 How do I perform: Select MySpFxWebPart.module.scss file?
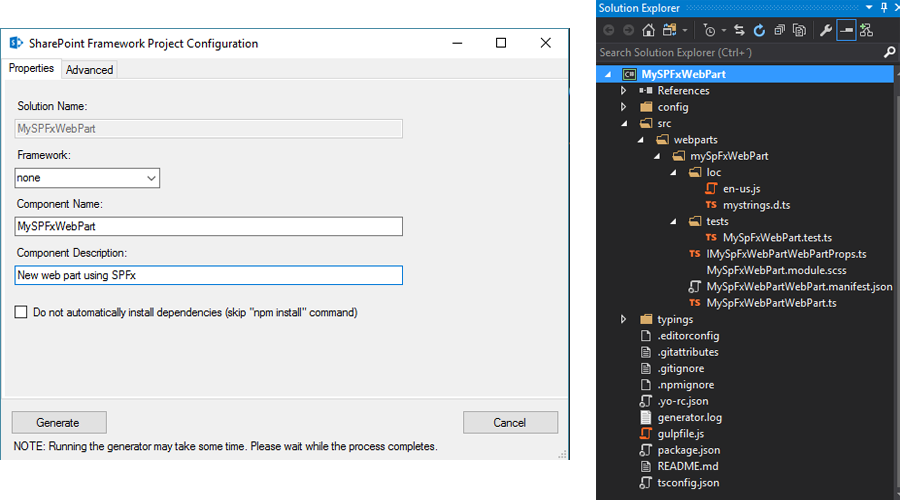tap(776, 270)
